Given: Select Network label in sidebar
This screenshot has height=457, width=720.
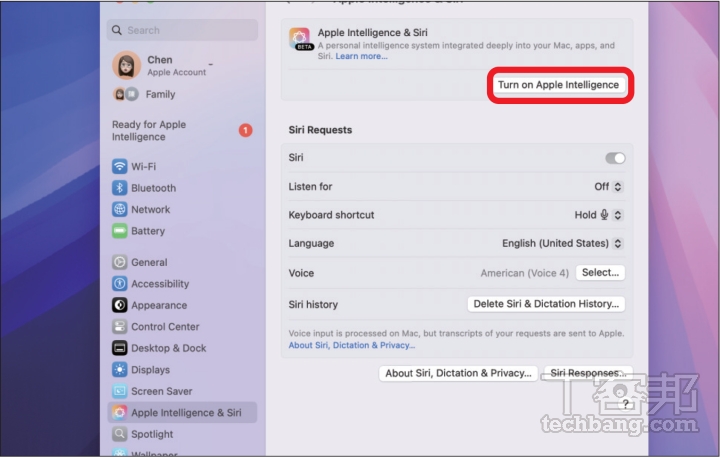Looking at the screenshot, I should [151, 209].
